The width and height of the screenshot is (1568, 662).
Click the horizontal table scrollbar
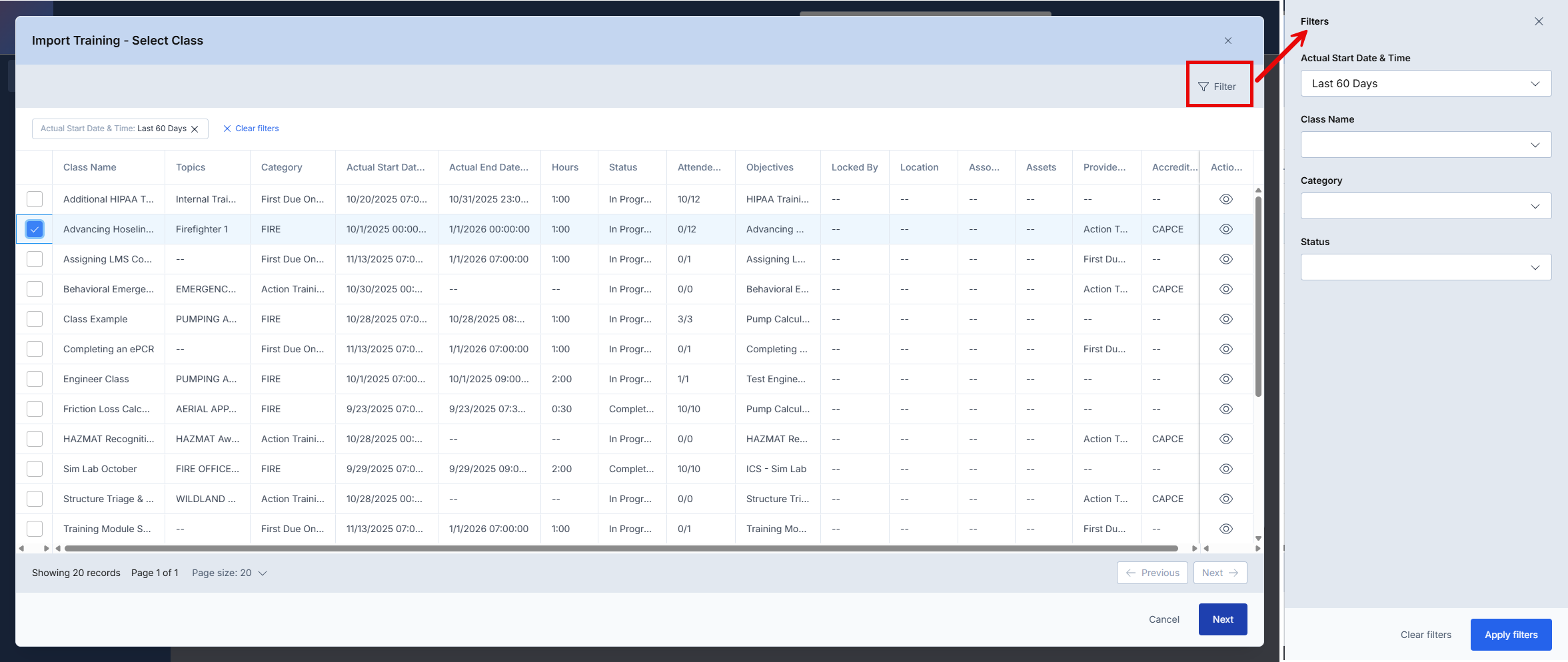point(620,549)
